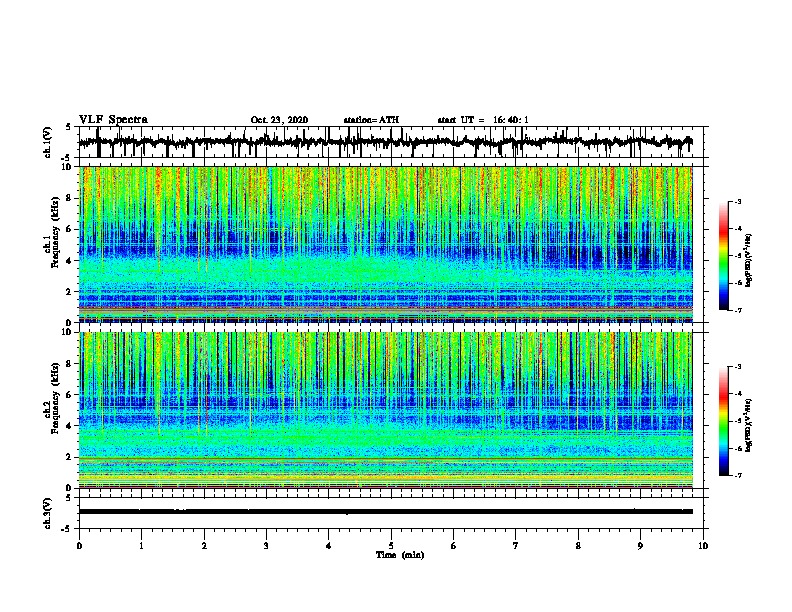
Task: Click the "-7" label on ch.2 color bar
Action: (738, 475)
